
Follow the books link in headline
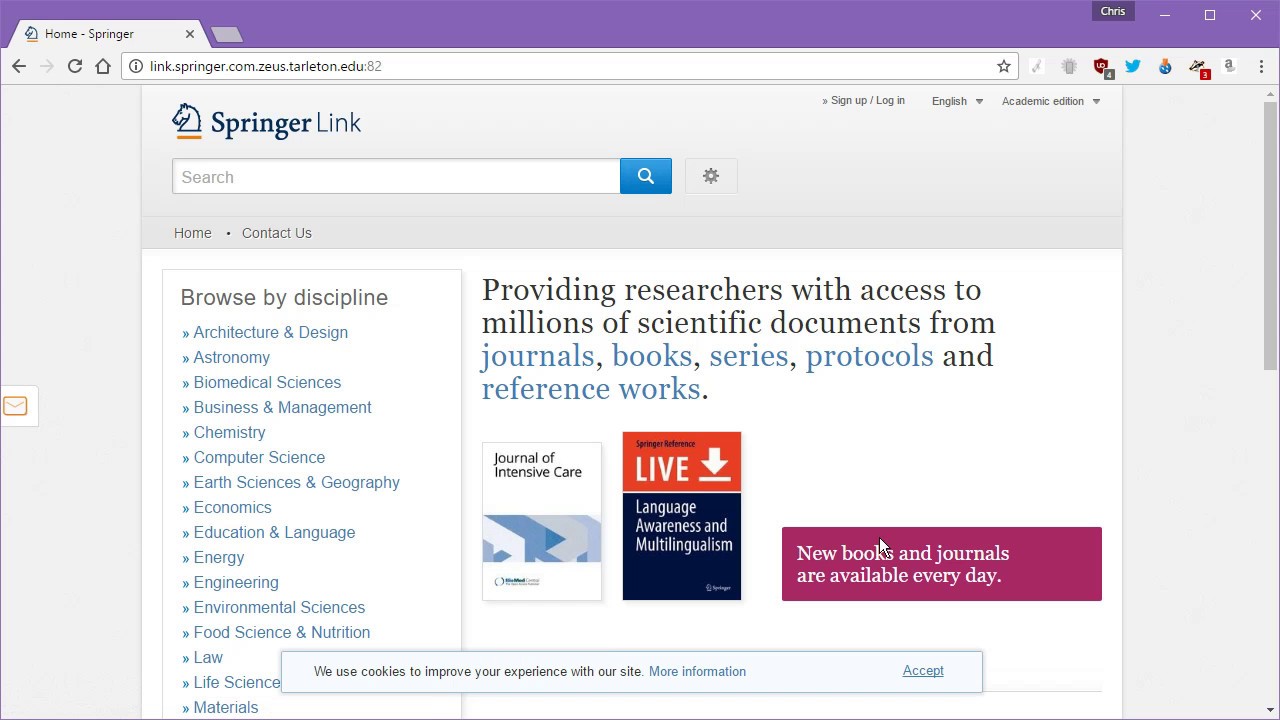pos(652,356)
